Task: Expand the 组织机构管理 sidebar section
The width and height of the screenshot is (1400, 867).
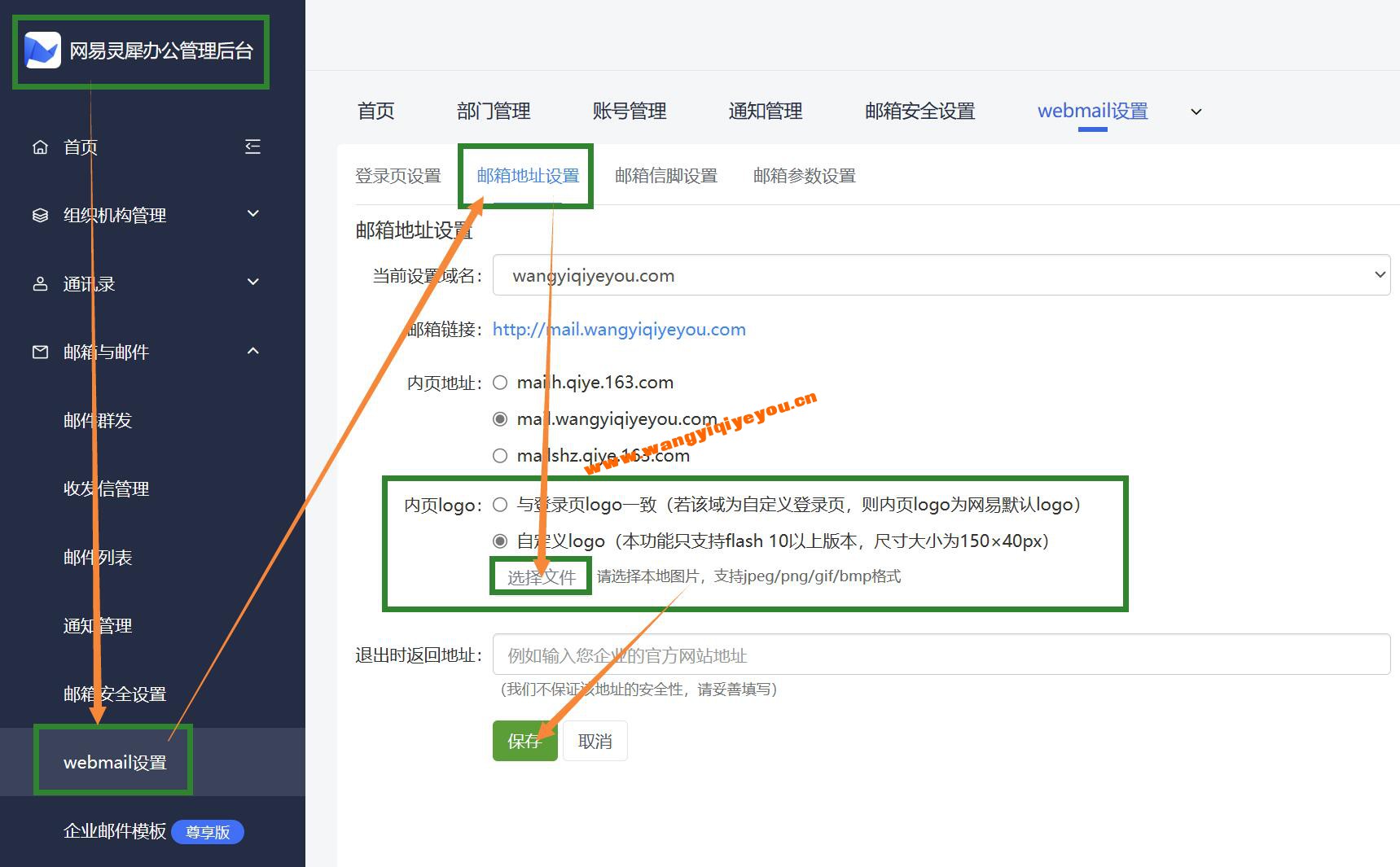Action: click(253, 213)
